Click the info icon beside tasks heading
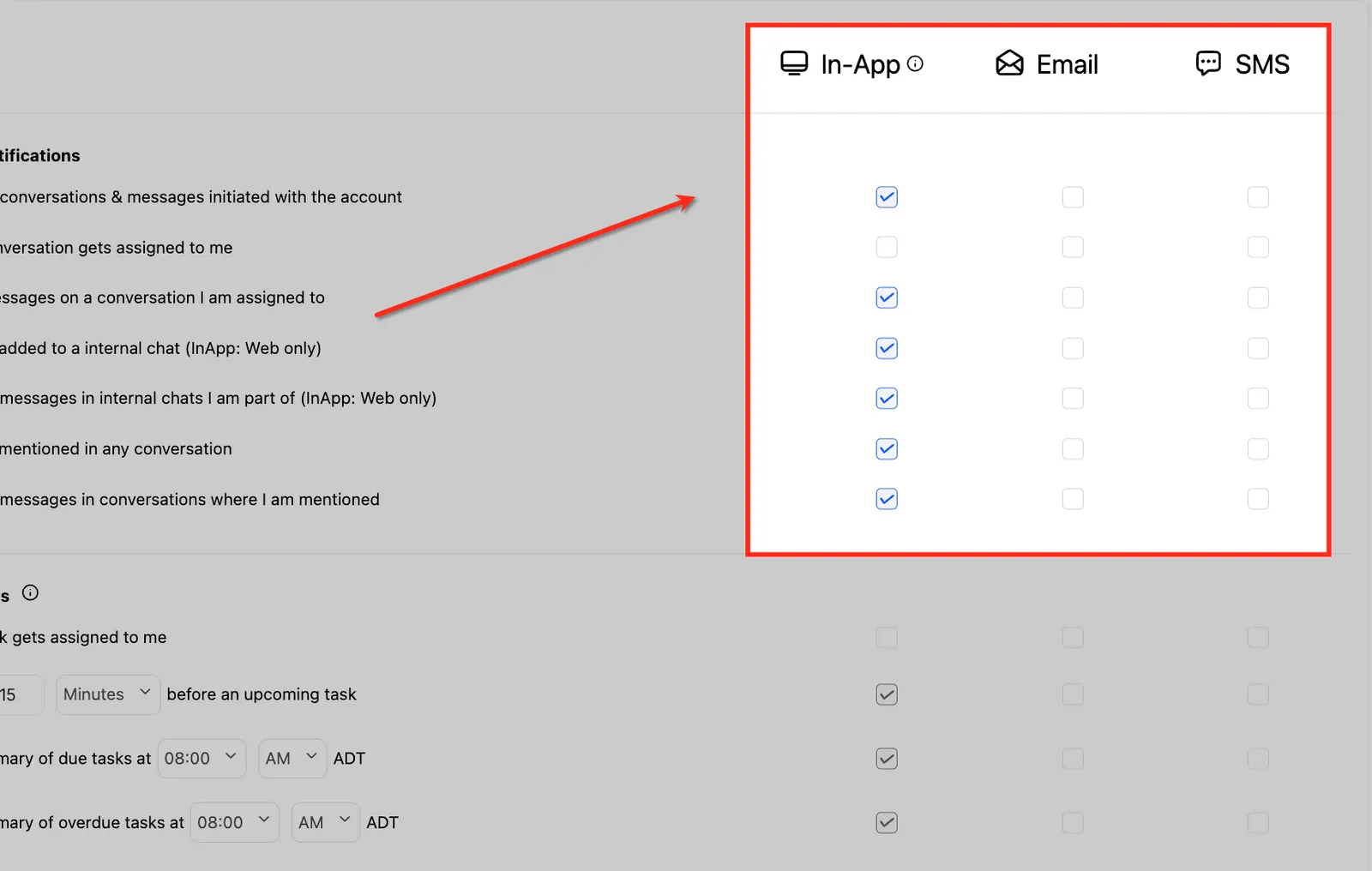 tap(30, 592)
